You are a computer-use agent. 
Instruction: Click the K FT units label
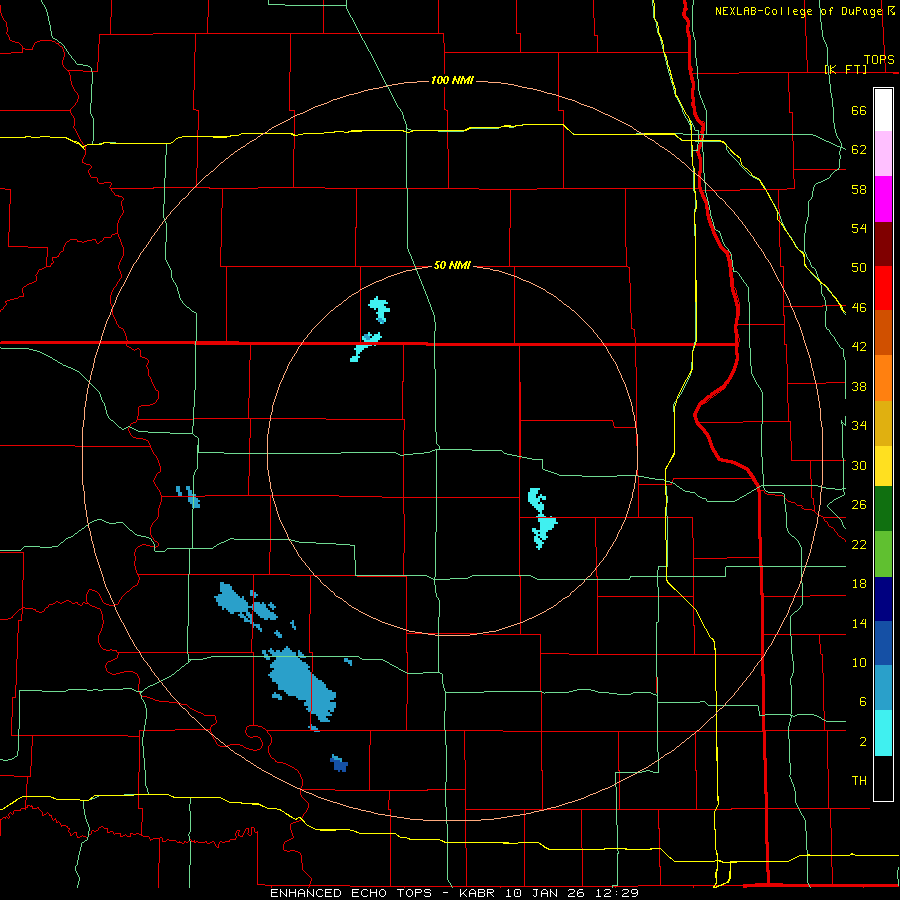click(845, 69)
